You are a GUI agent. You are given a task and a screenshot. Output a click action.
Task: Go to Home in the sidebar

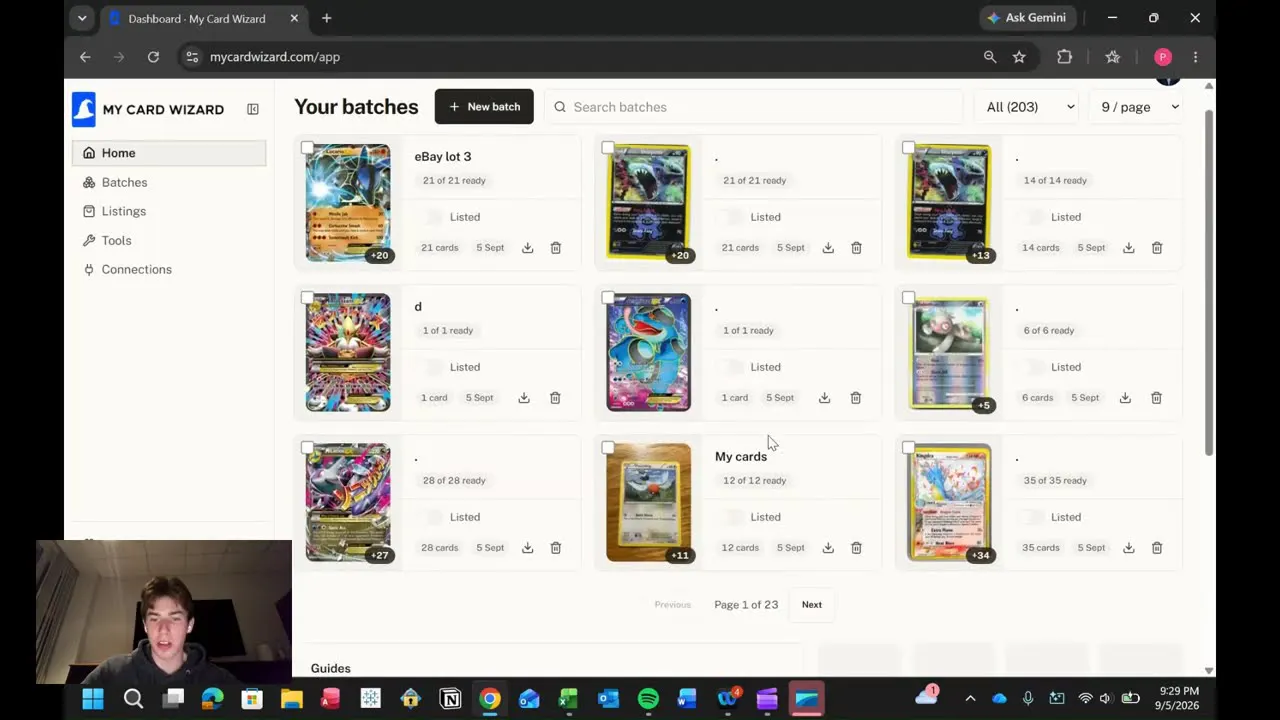coord(169,153)
